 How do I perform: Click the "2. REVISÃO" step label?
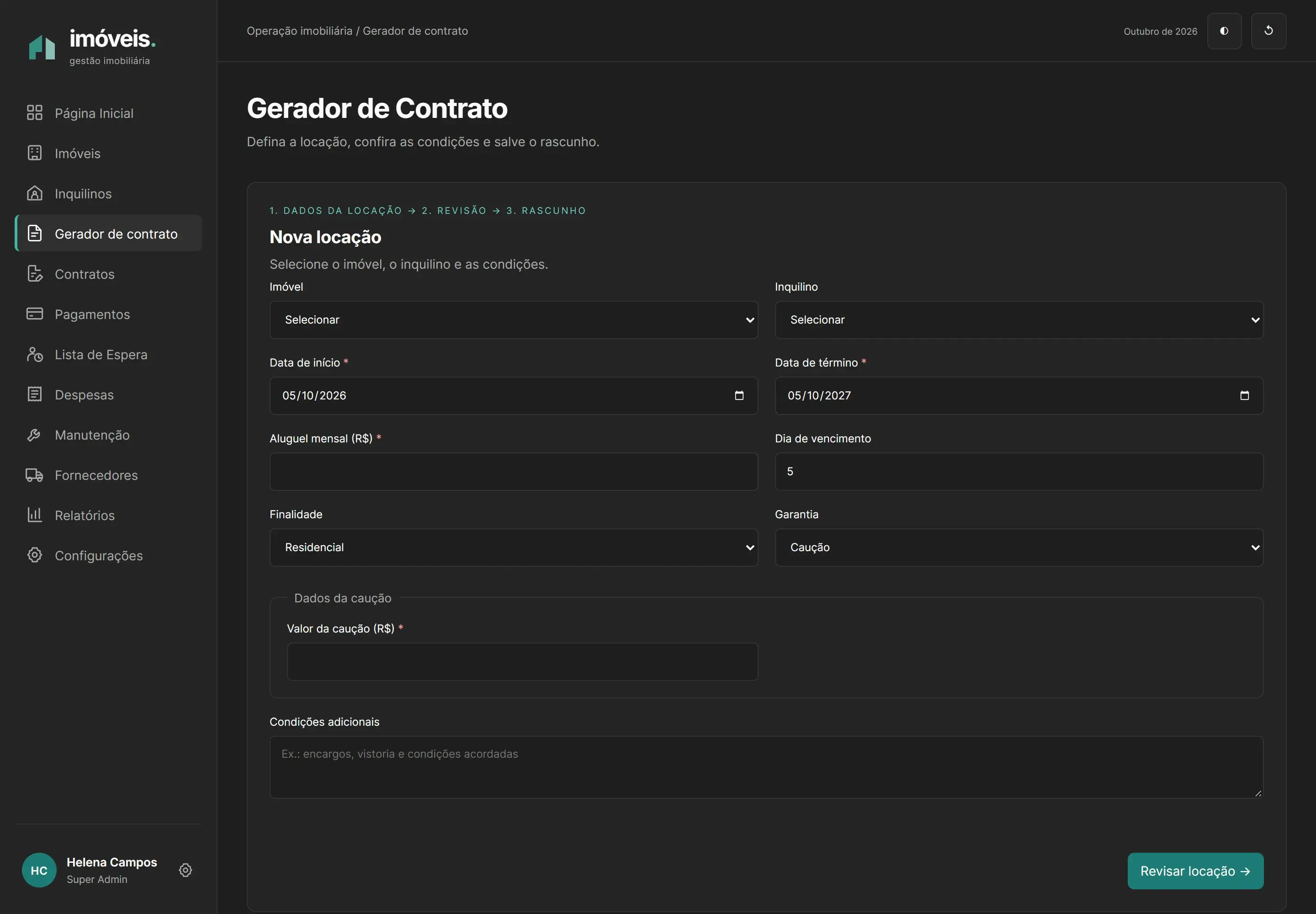454,211
